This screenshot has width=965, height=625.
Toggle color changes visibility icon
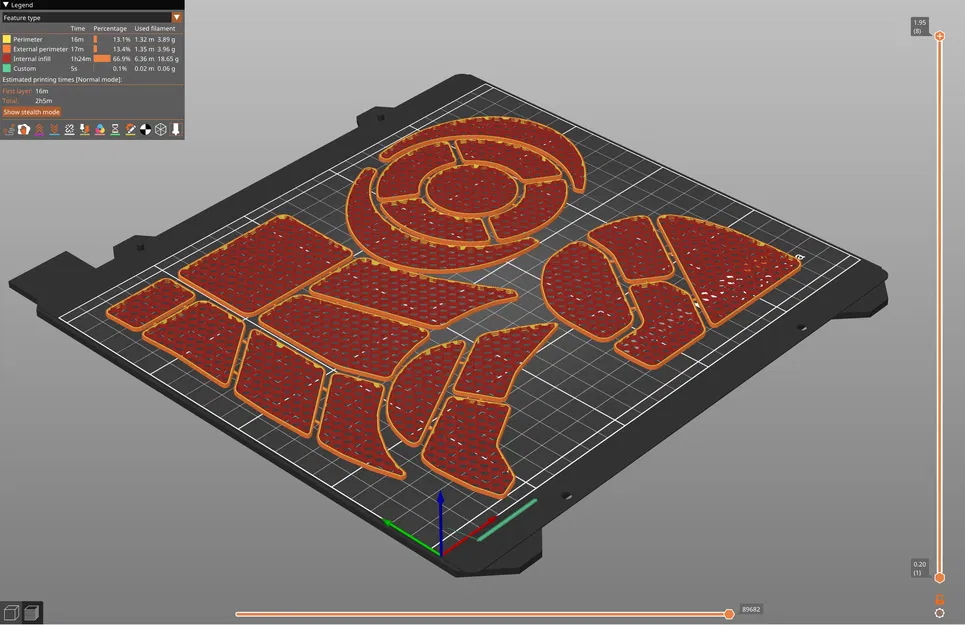[100, 130]
